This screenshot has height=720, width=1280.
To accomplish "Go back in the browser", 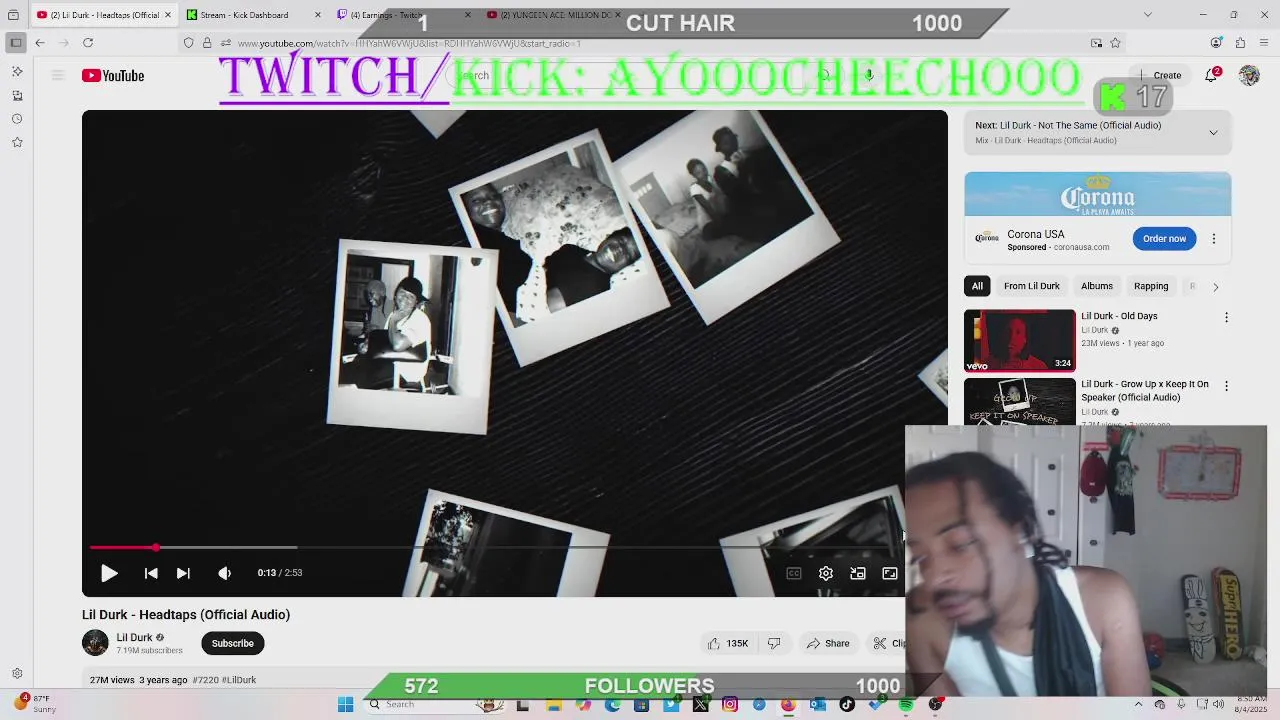I will click(40, 43).
